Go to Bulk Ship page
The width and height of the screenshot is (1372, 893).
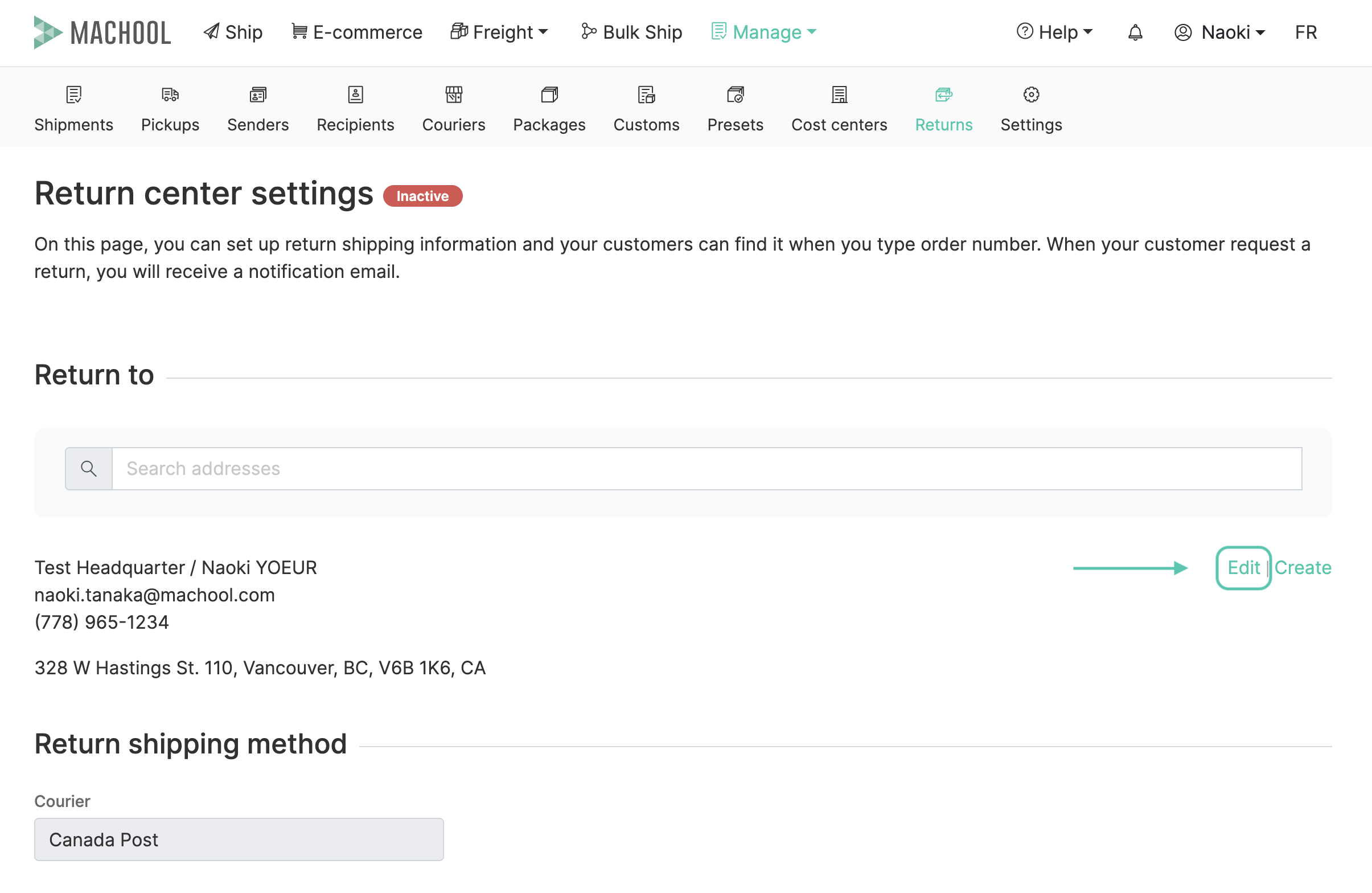632,32
